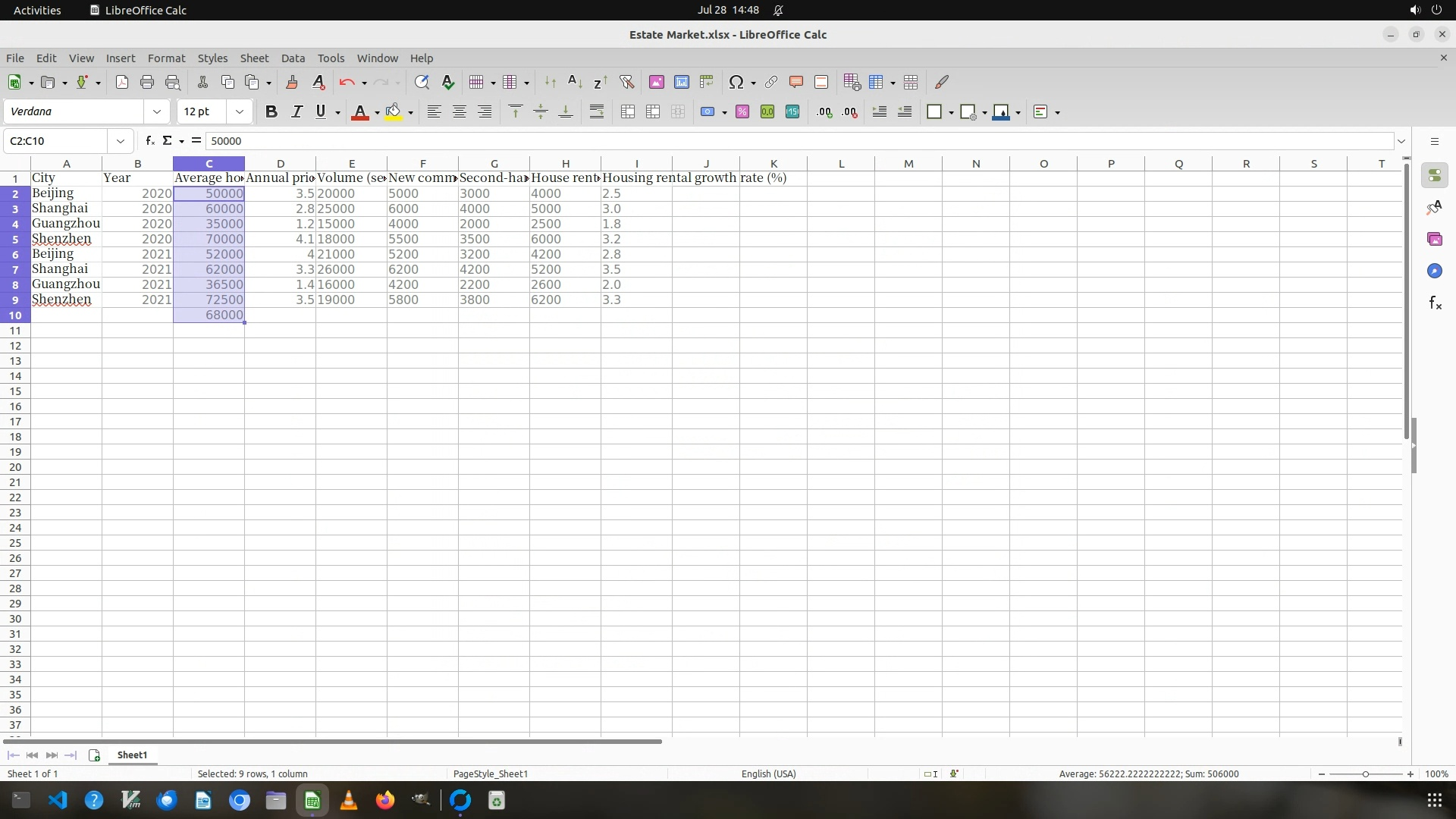Toggle italic formatting

pyautogui.click(x=297, y=112)
